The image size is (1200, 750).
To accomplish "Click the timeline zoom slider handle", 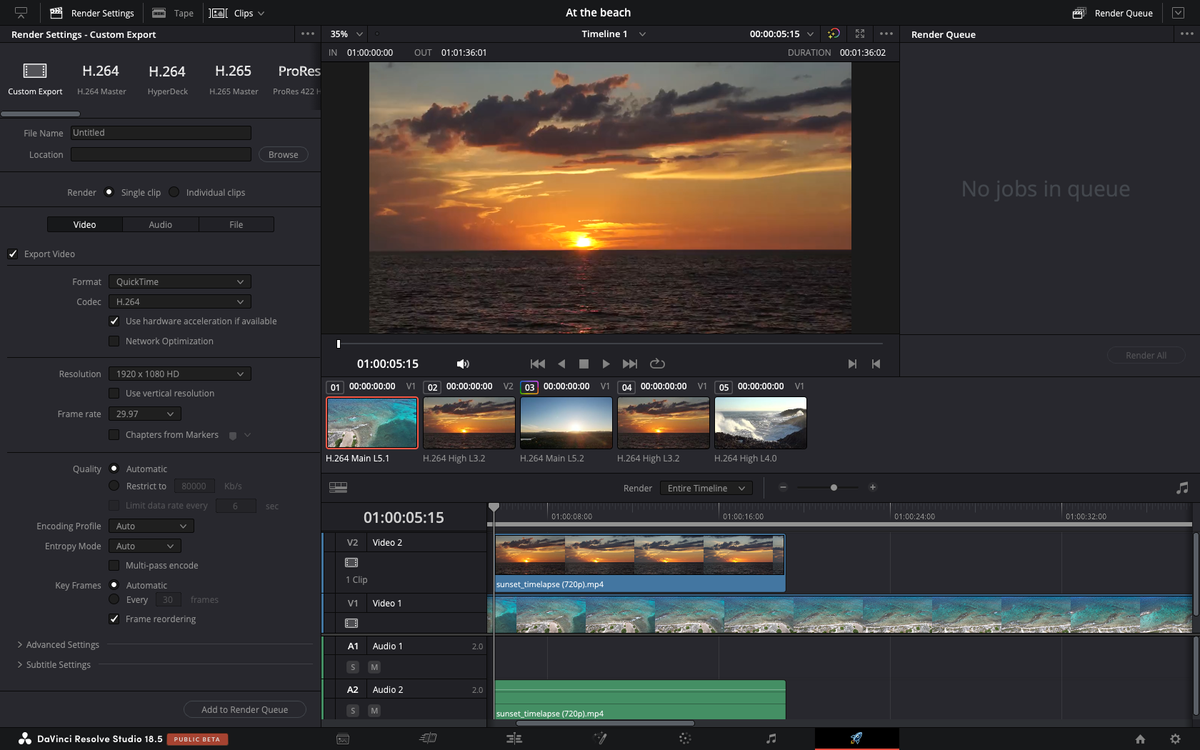I will tap(834, 488).
